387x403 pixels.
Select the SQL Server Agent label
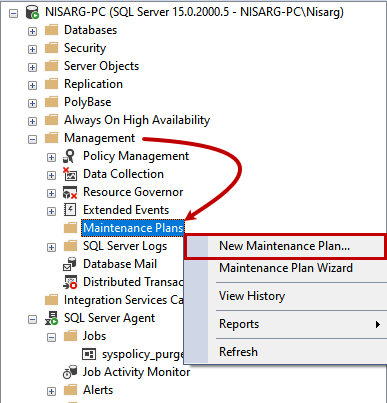pos(109,318)
